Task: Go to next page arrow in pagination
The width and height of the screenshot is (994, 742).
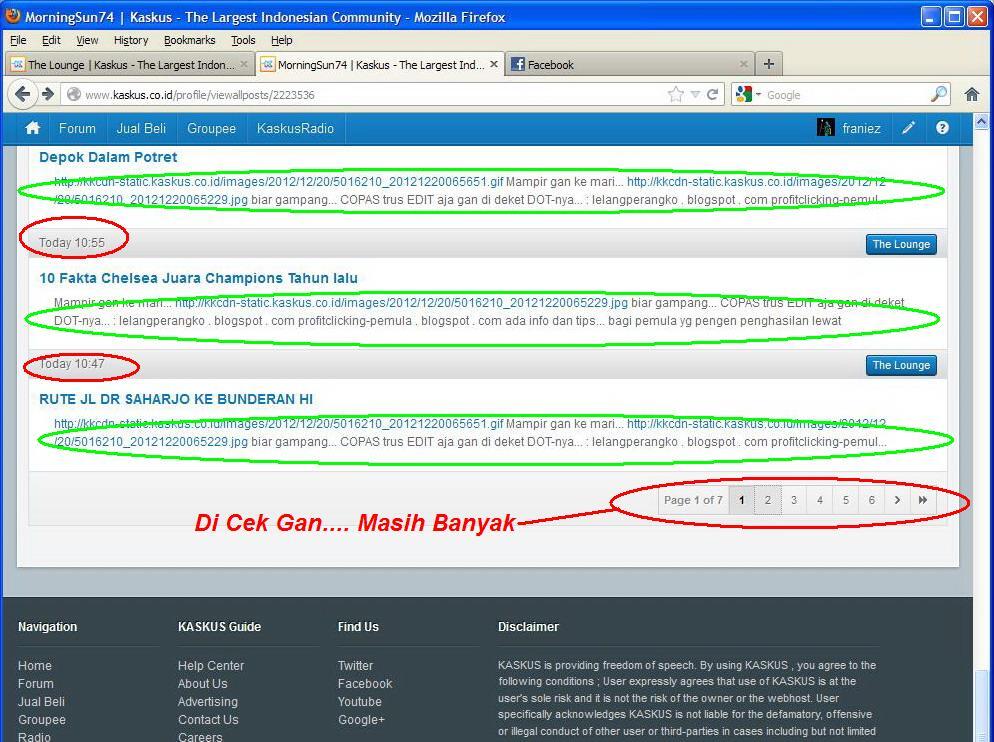Action: coord(897,500)
